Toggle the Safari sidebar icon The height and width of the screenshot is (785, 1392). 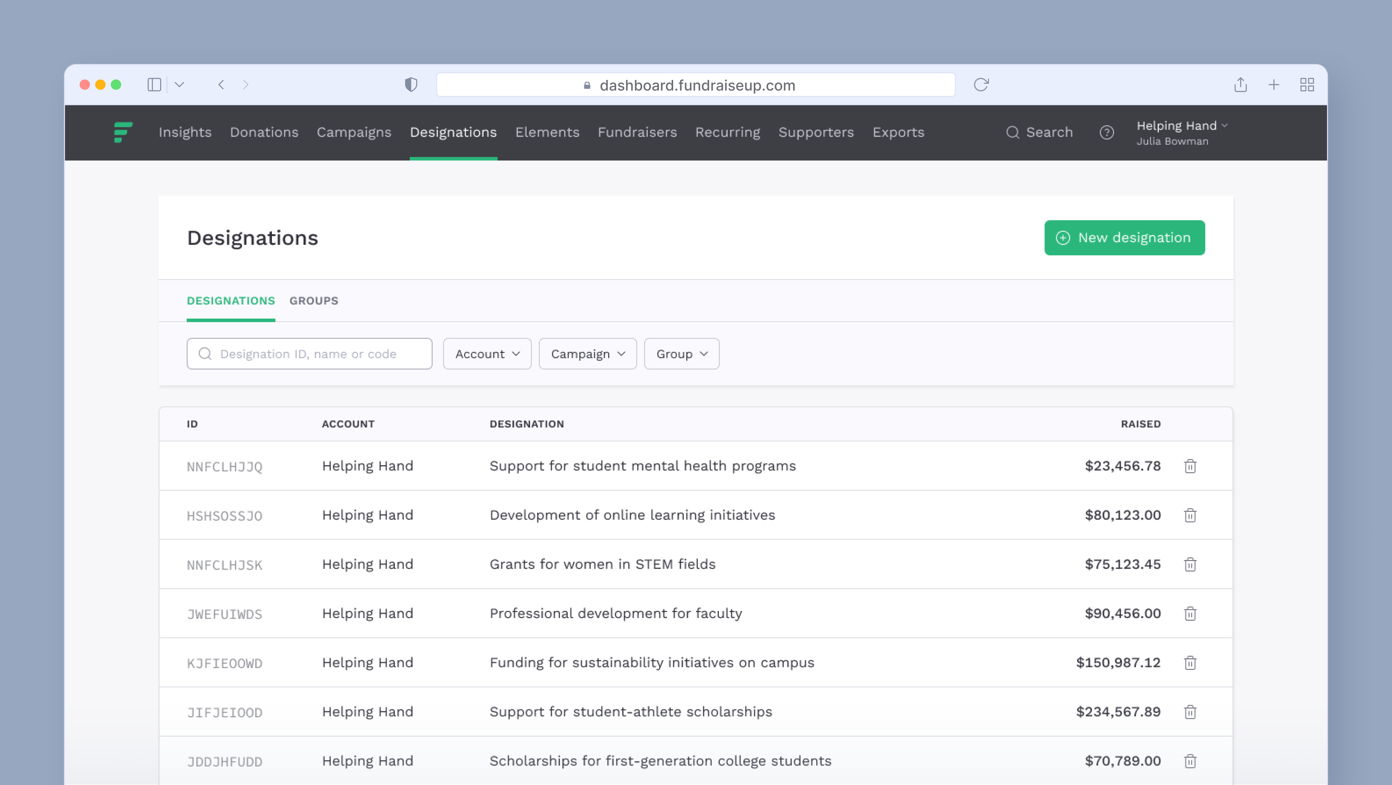click(x=154, y=85)
